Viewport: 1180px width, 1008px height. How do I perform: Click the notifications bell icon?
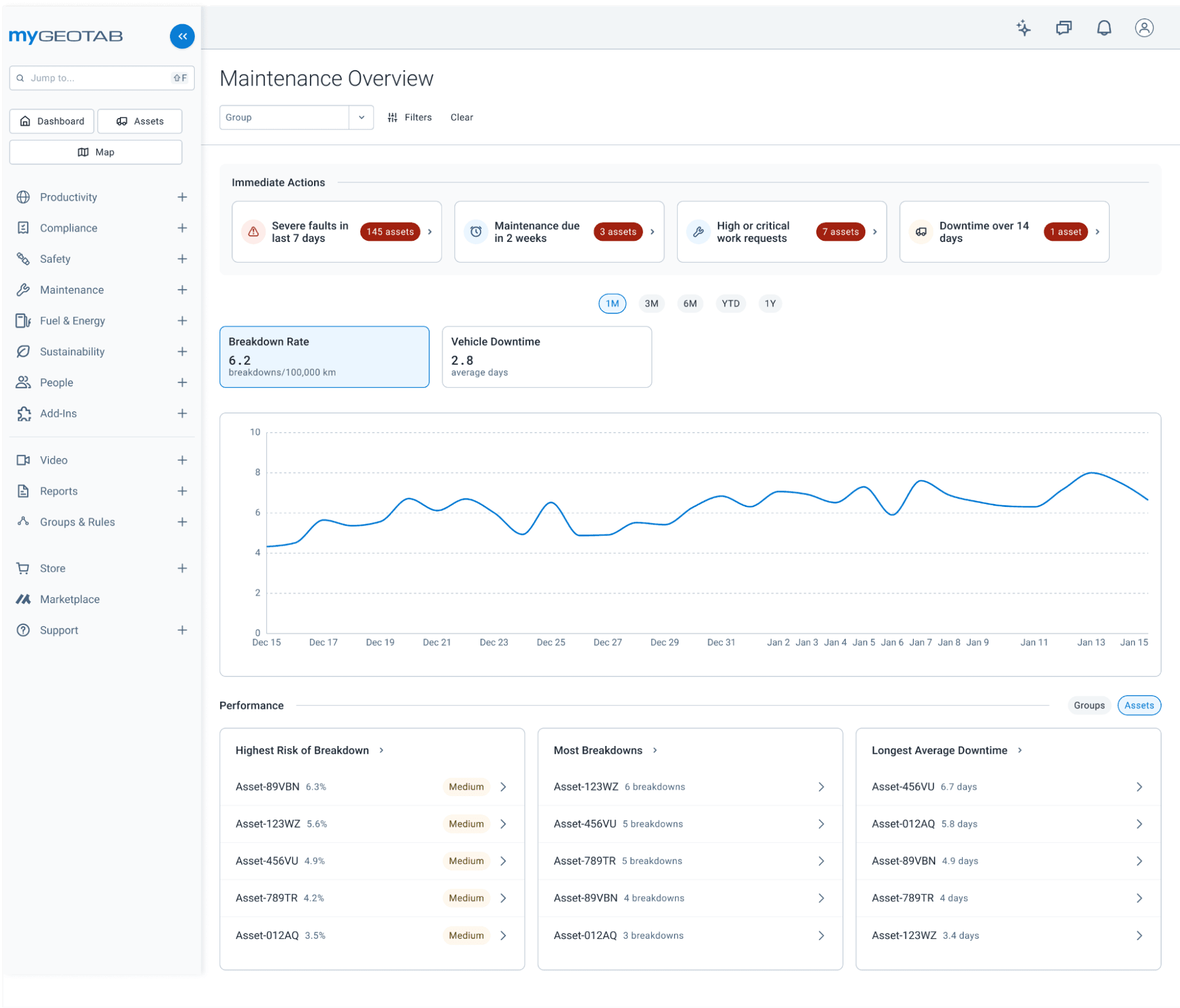point(1103,28)
